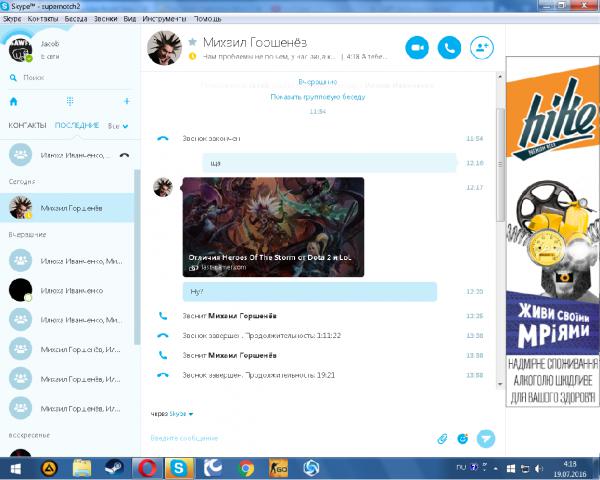Open Windows Start menu
This screenshot has height=480, width=600.
click(x=15, y=469)
